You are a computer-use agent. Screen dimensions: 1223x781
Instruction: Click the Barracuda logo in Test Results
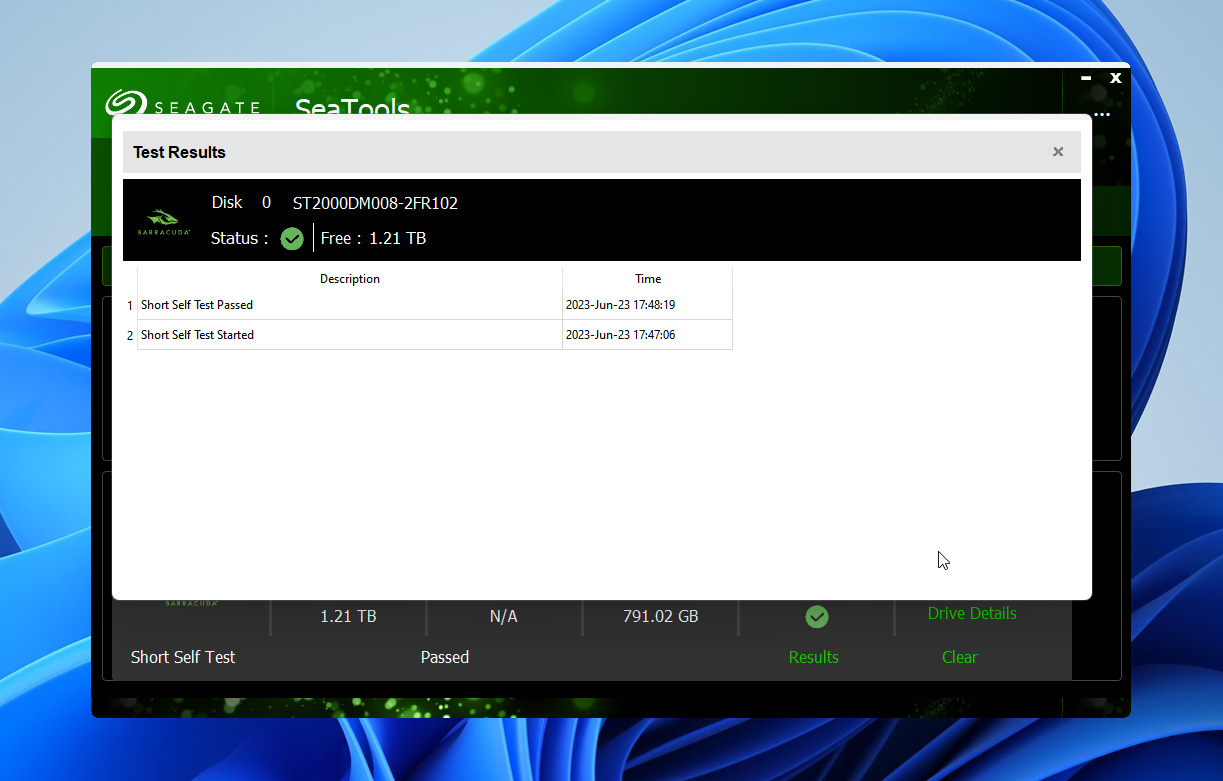pos(163,220)
